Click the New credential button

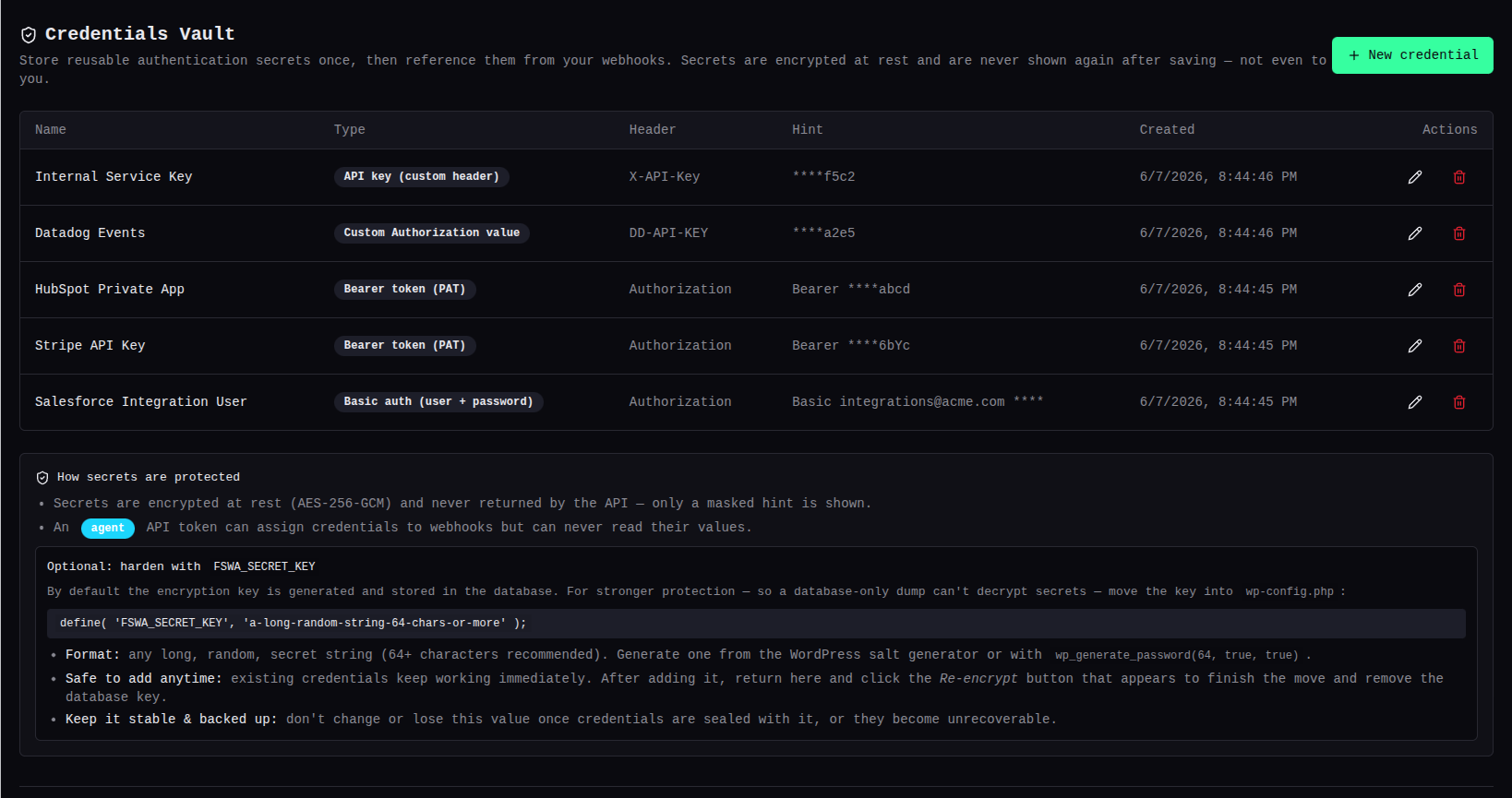pyautogui.click(x=1412, y=55)
